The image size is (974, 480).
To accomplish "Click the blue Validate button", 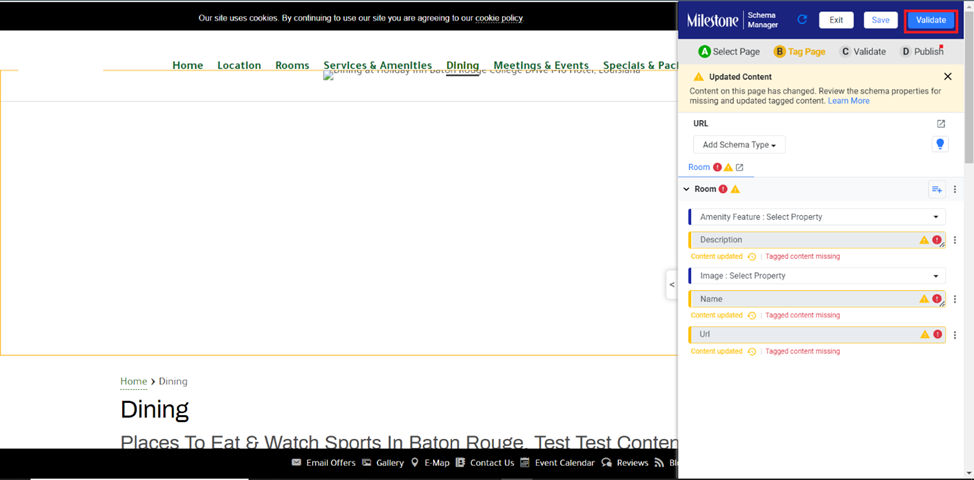I will 931,20.
